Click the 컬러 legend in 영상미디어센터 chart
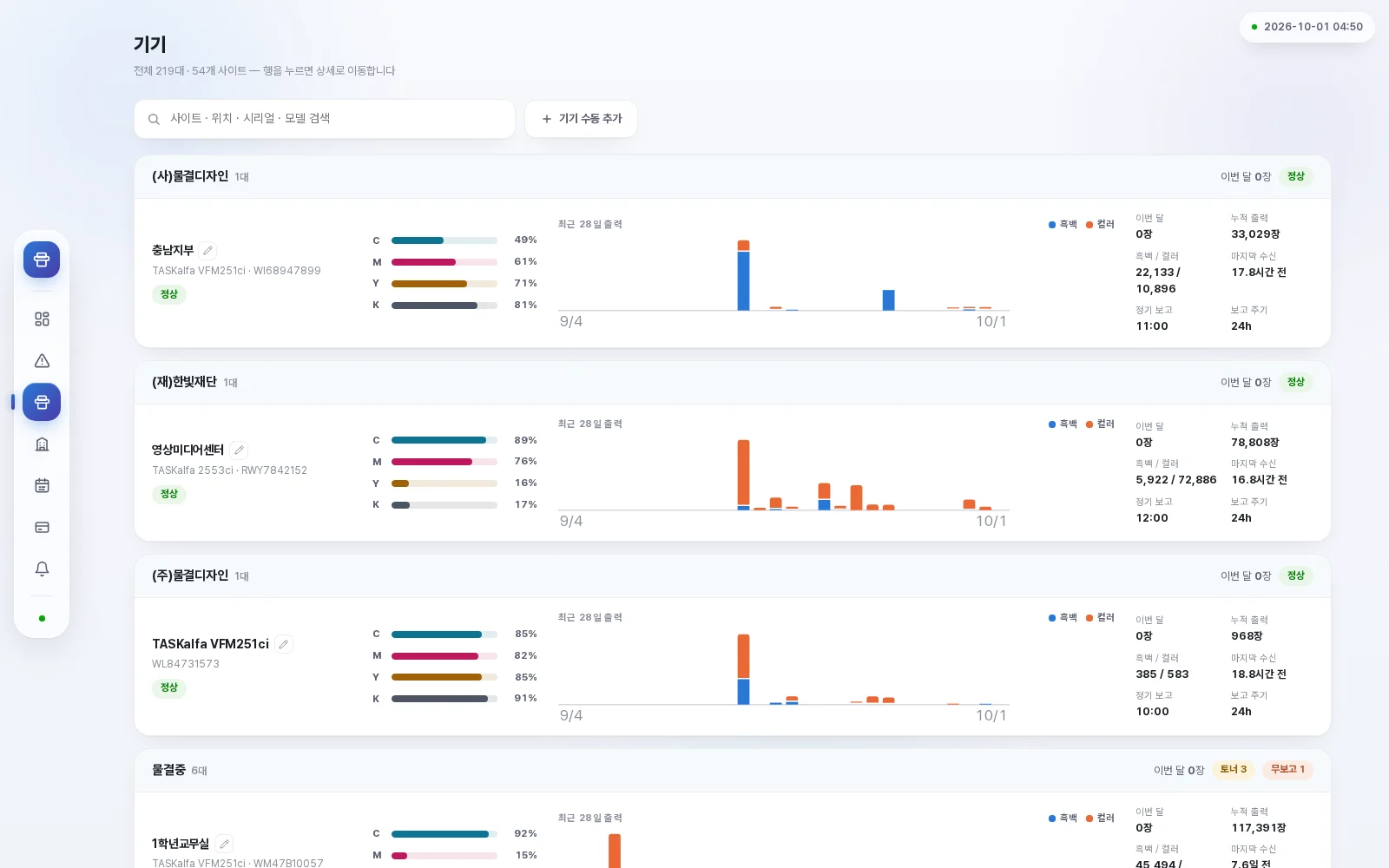 point(1100,424)
